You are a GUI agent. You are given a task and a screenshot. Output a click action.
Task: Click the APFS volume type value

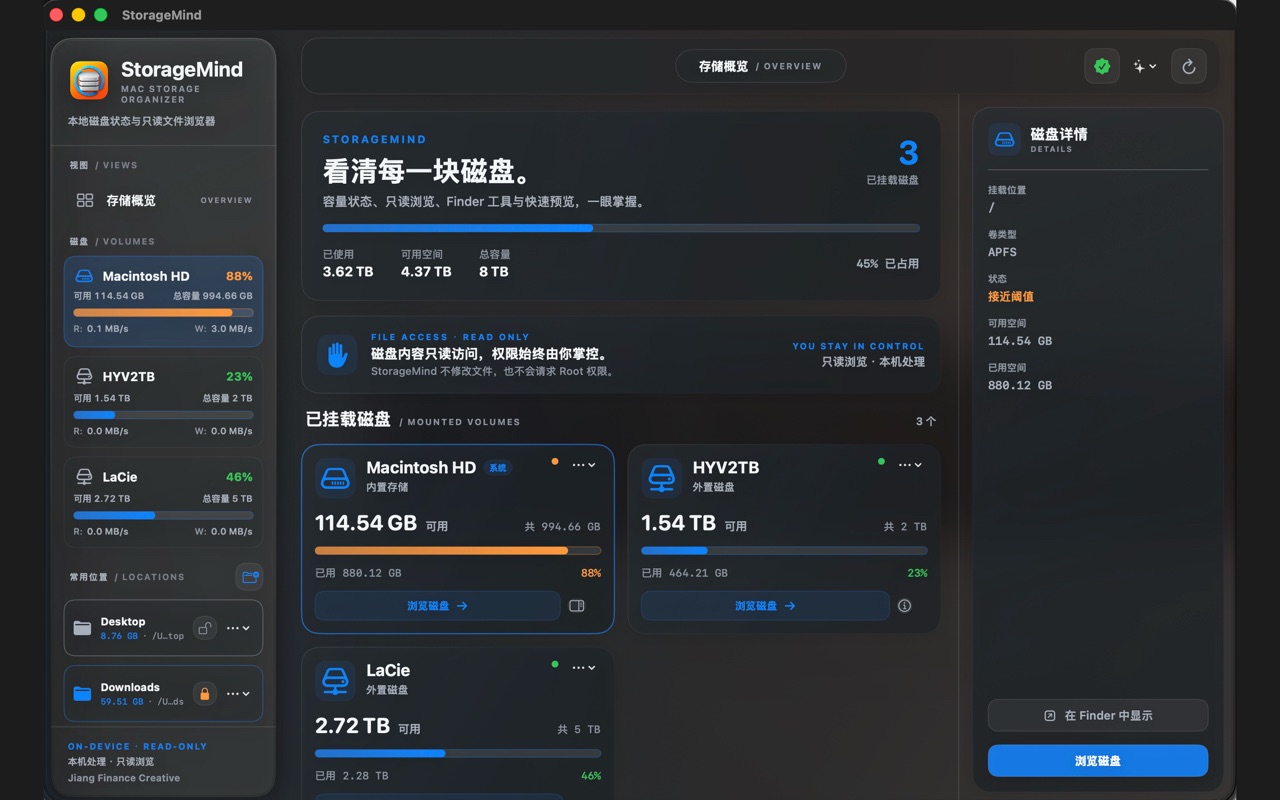coord(1002,252)
